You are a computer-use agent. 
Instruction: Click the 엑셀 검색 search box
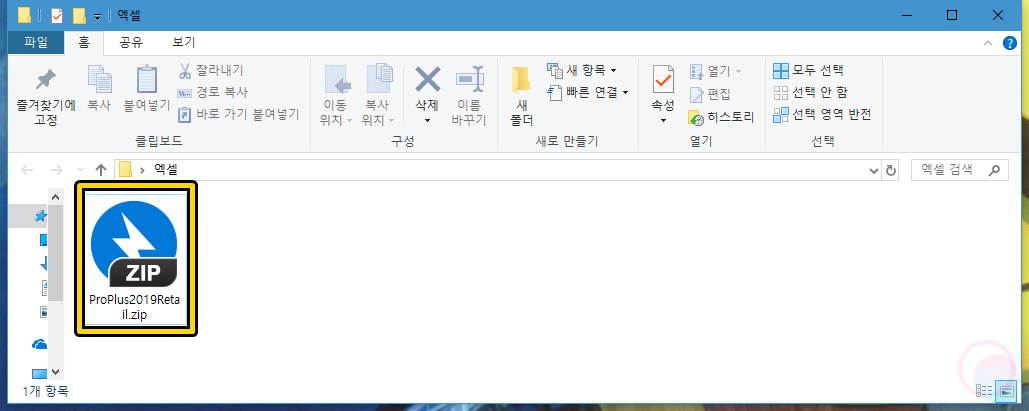pyautogui.click(x=959, y=171)
